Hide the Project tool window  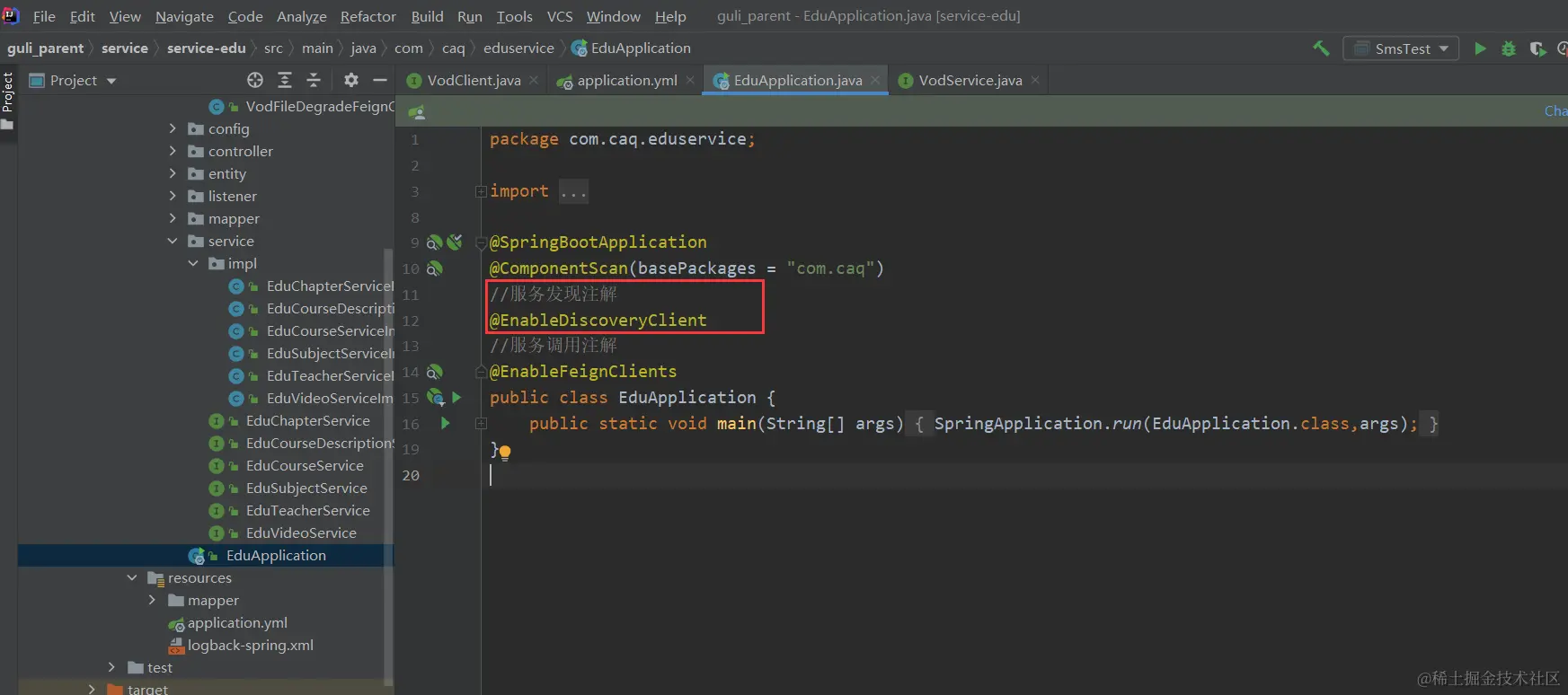(x=380, y=80)
